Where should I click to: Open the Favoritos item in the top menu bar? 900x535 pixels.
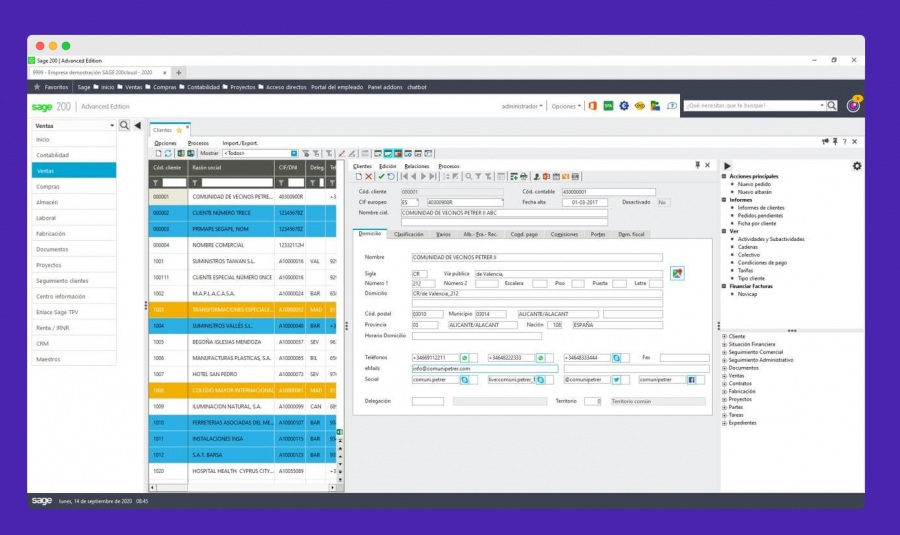point(51,87)
